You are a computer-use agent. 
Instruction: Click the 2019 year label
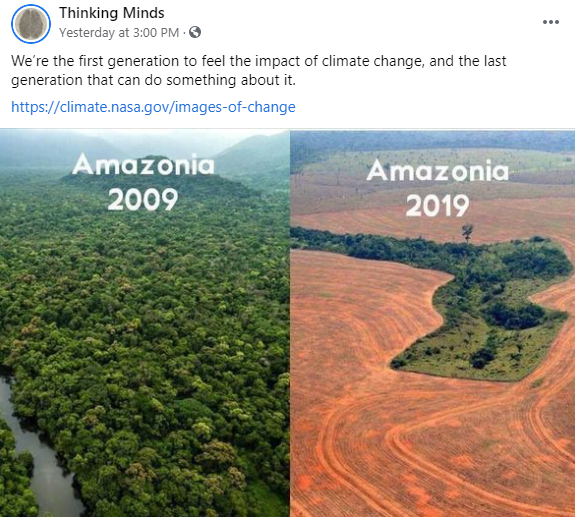(x=437, y=205)
